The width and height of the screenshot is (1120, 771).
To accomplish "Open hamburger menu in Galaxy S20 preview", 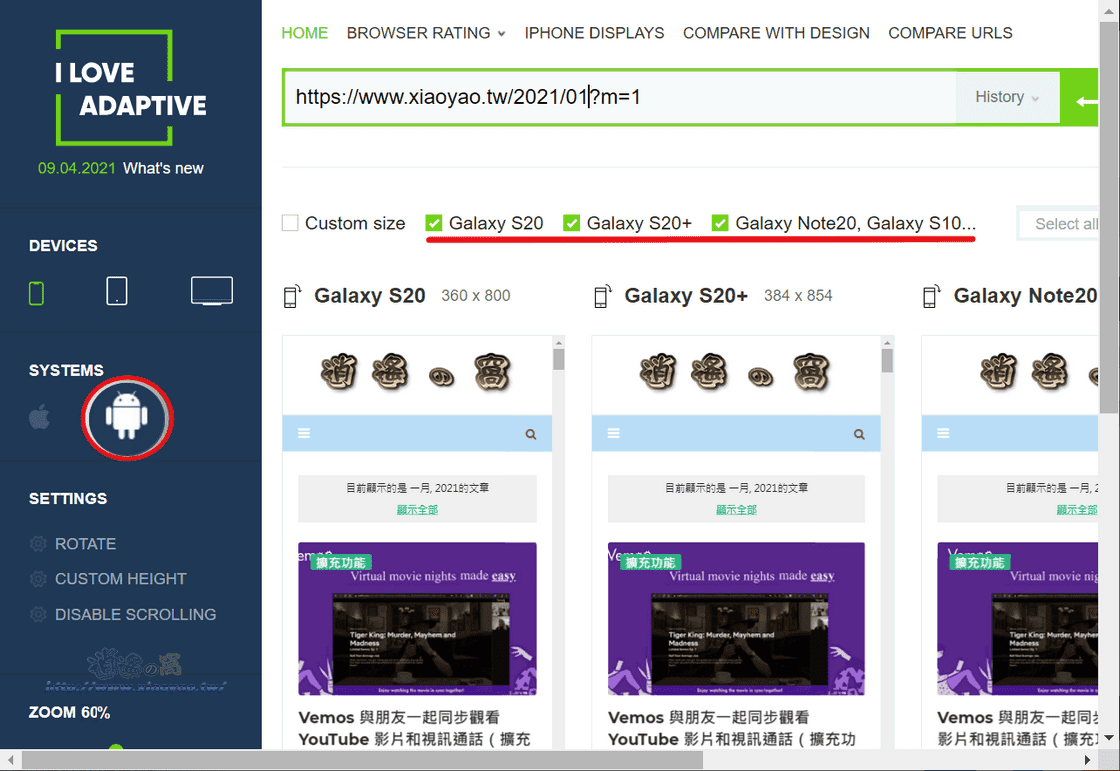I will pos(304,433).
